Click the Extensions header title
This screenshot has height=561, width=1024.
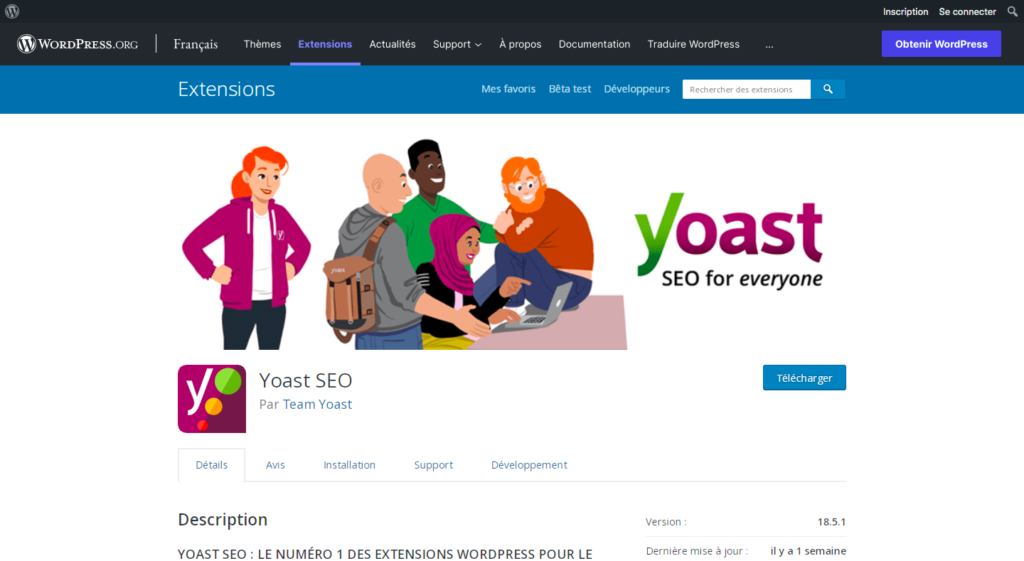coord(226,89)
